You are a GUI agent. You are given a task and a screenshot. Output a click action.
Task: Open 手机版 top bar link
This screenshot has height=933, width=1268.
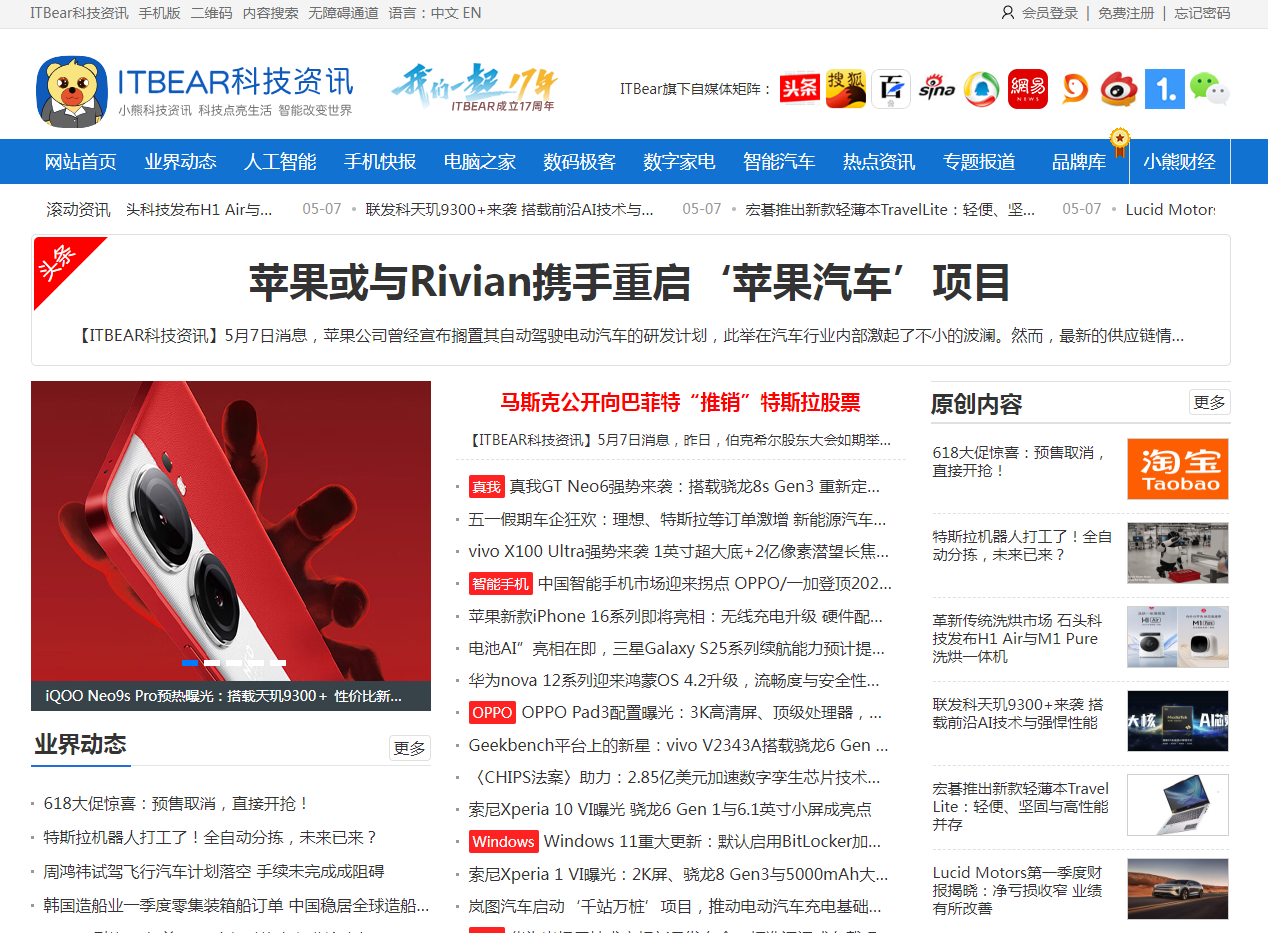[x=160, y=13]
